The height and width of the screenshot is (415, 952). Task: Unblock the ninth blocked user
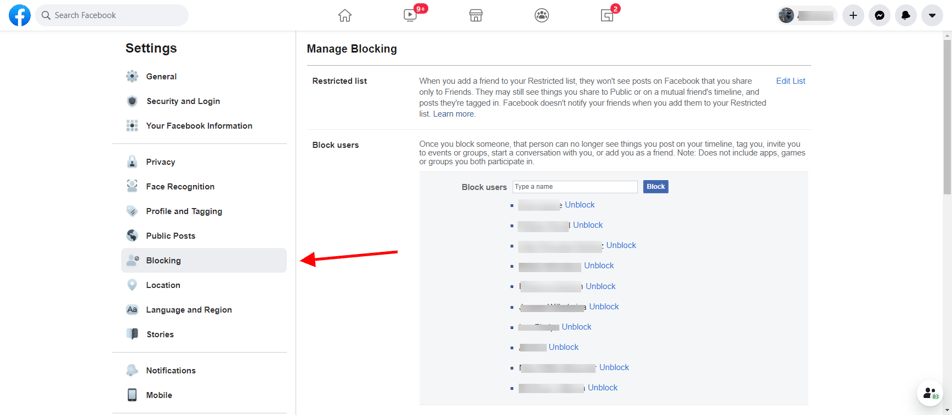[614, 367]
